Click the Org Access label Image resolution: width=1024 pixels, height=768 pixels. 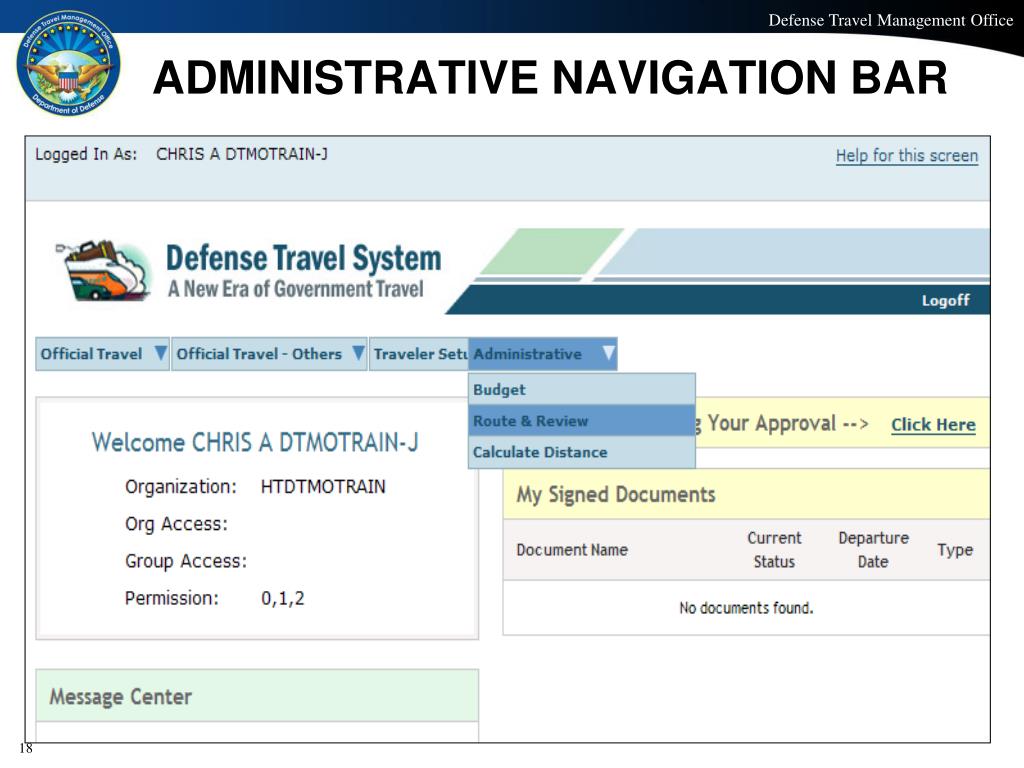coord(176,524)
